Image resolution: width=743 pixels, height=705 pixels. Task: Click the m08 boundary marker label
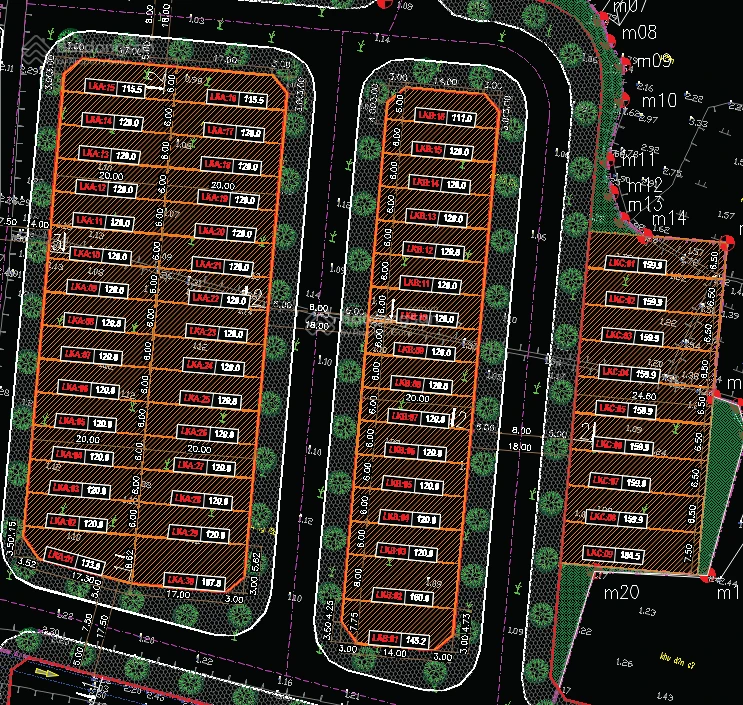point(639,32)
